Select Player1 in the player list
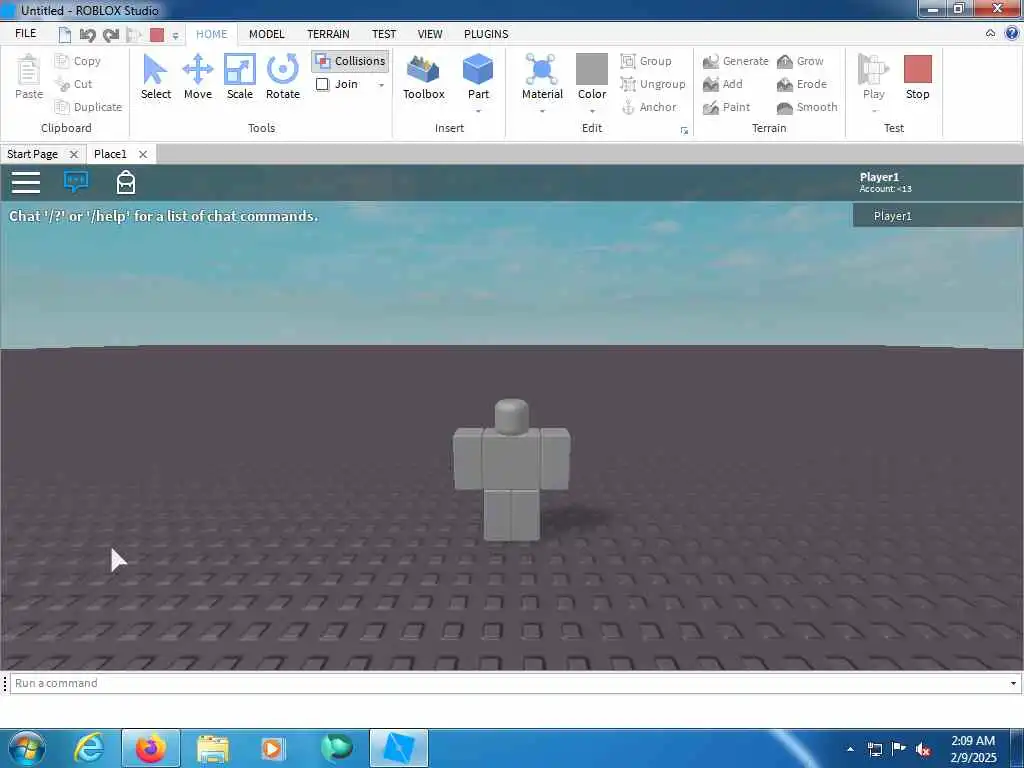The height and width of the screenshot is (768, 1024). click(937, 216)
